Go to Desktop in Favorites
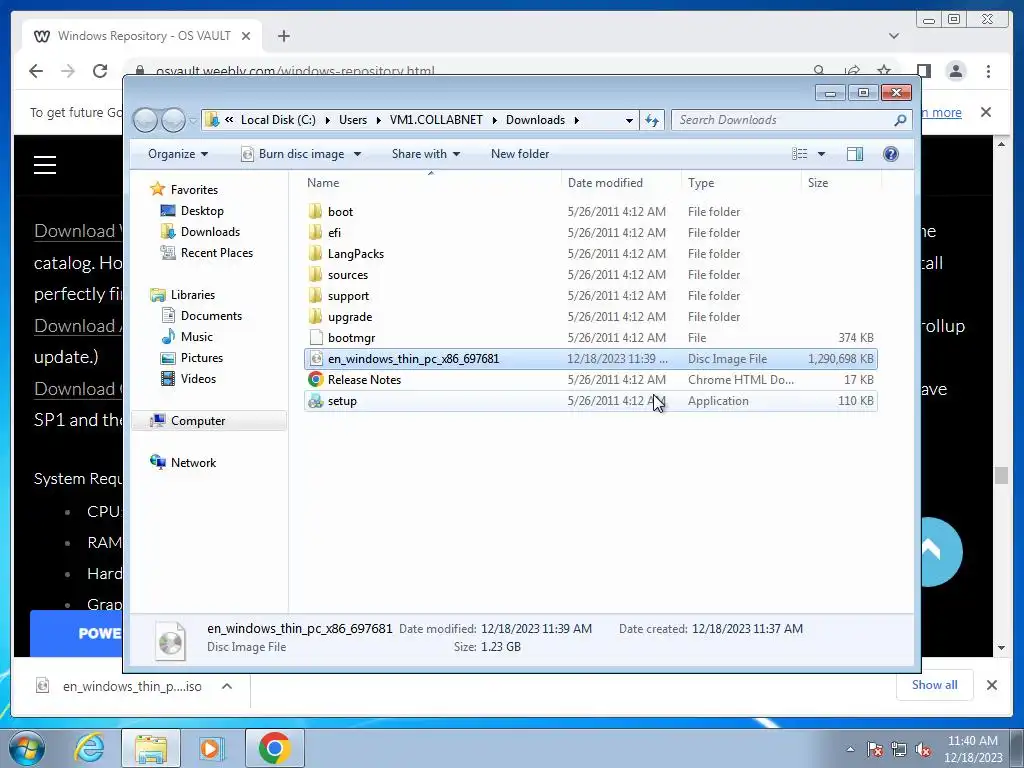The height and width of the screenshot is (768, 1024). 202,211
